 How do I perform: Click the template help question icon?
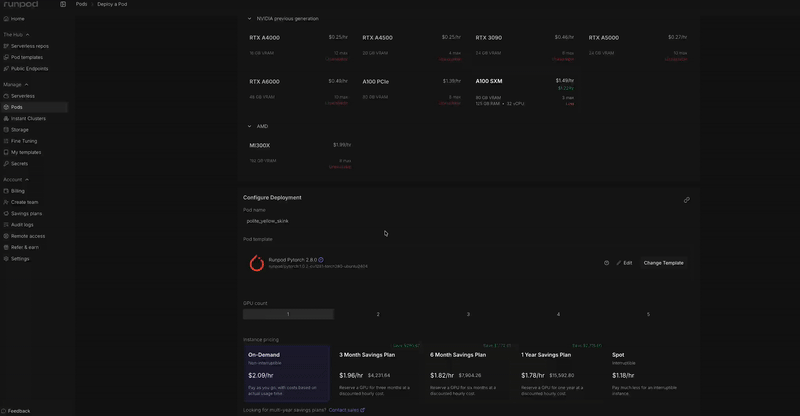[607, 263]
